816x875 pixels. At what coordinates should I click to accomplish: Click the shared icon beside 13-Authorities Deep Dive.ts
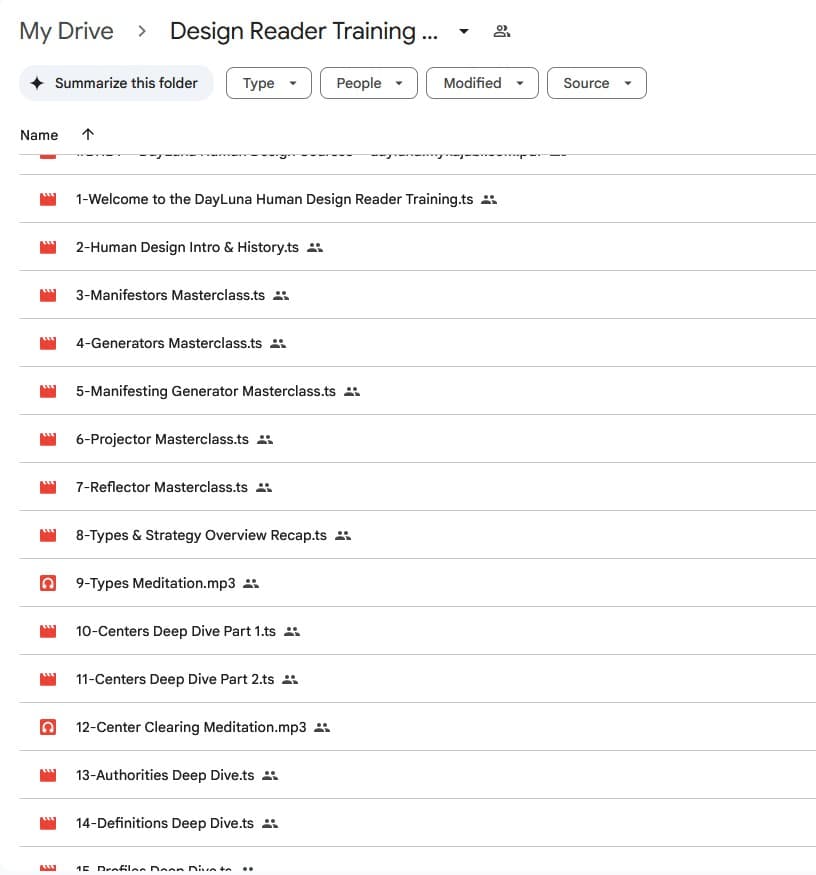[270, 776]
